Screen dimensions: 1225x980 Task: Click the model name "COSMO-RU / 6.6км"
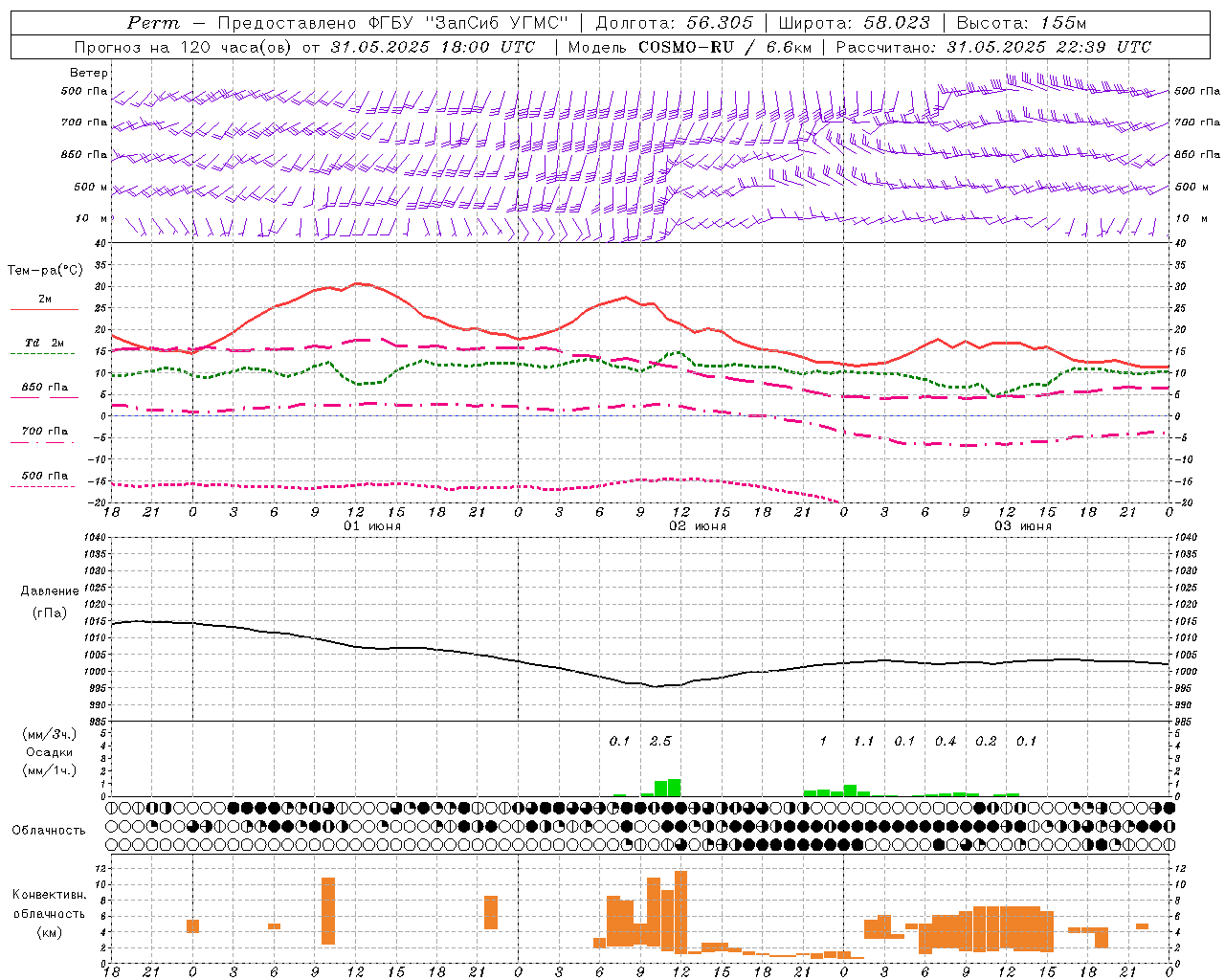[x=725, y=46]
